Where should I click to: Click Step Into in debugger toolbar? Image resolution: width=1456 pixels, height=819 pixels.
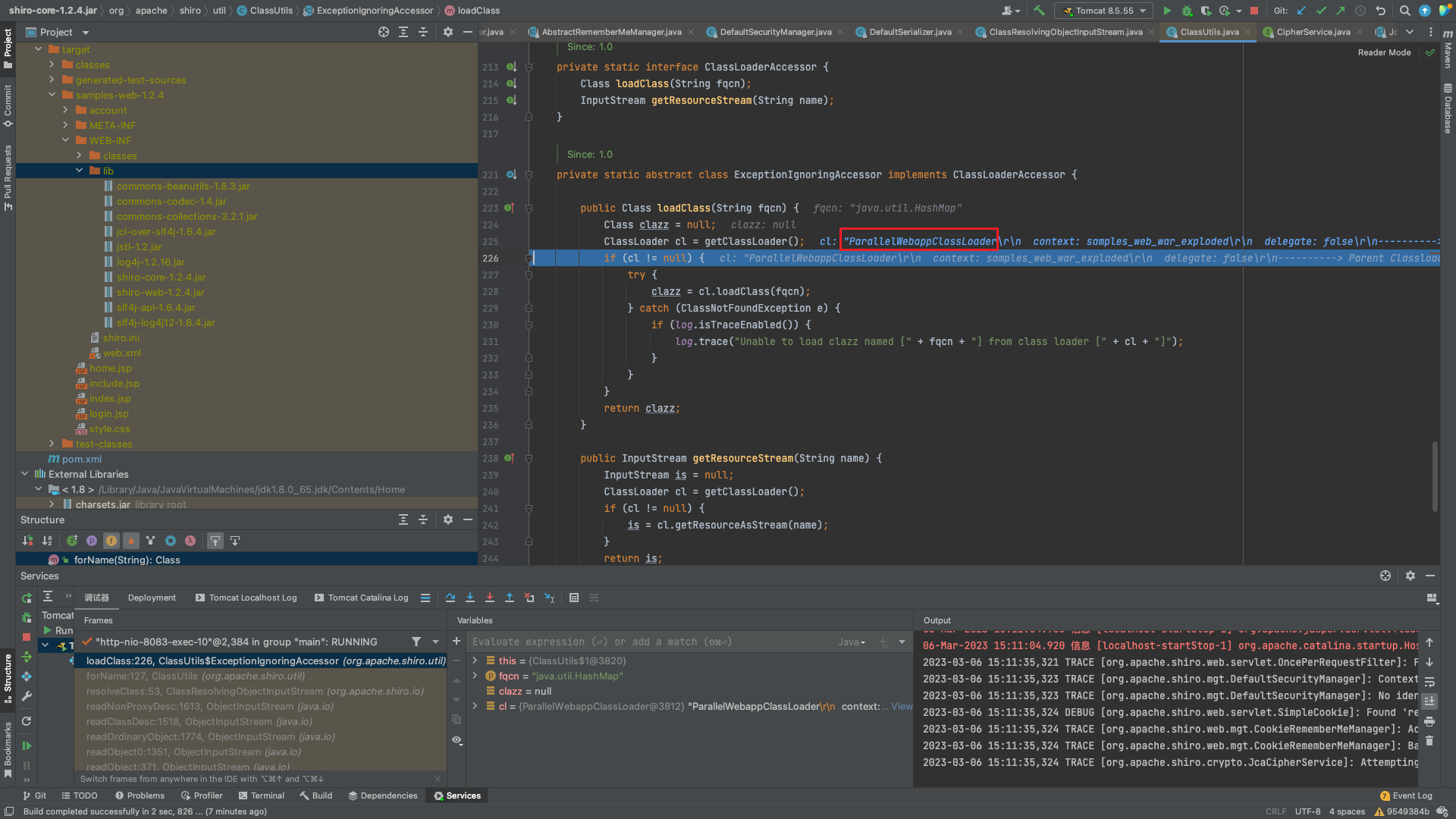tap(470, 598)
